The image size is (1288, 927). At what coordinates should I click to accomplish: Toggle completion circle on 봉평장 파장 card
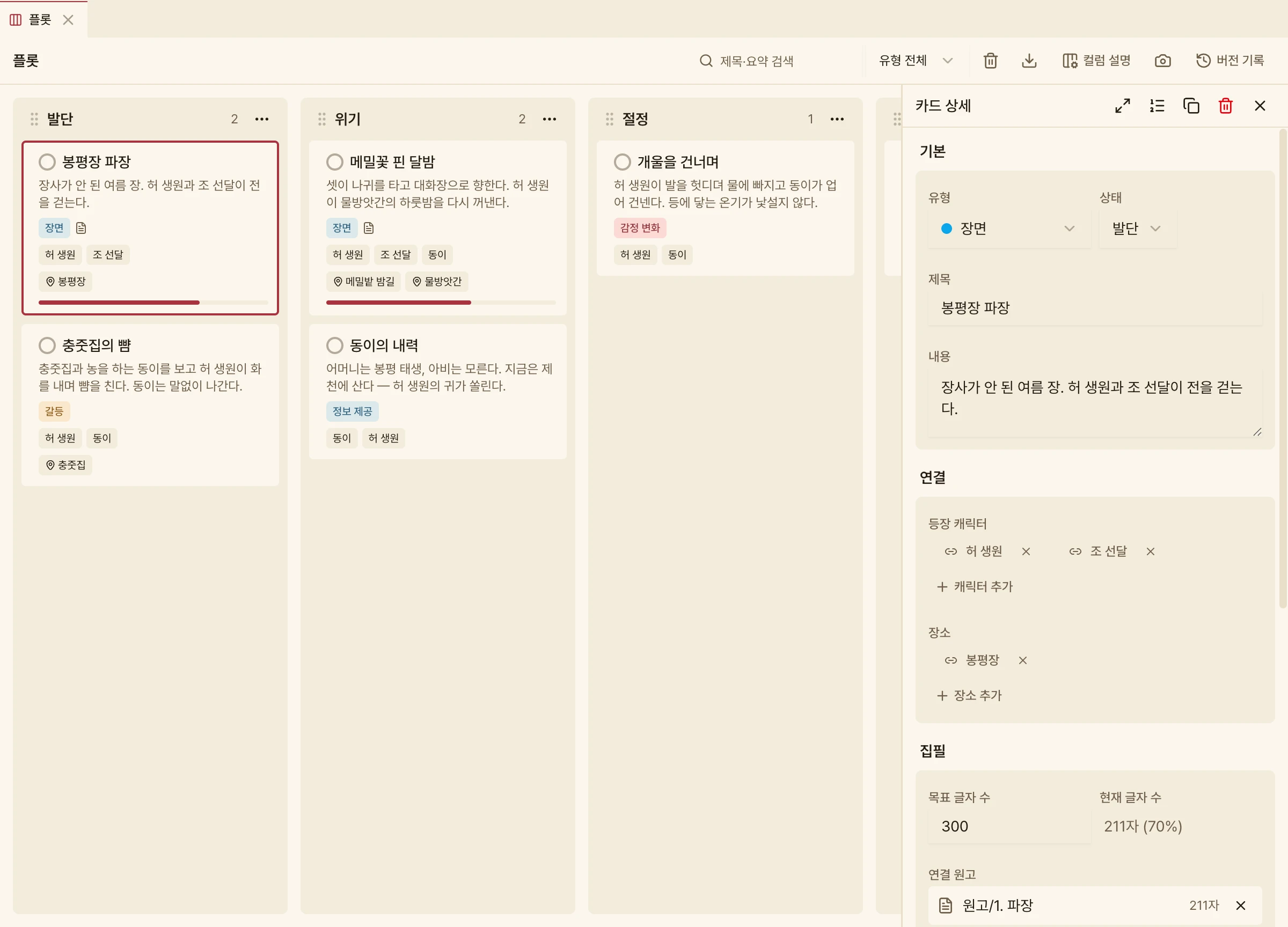click(x=47, y=163)
